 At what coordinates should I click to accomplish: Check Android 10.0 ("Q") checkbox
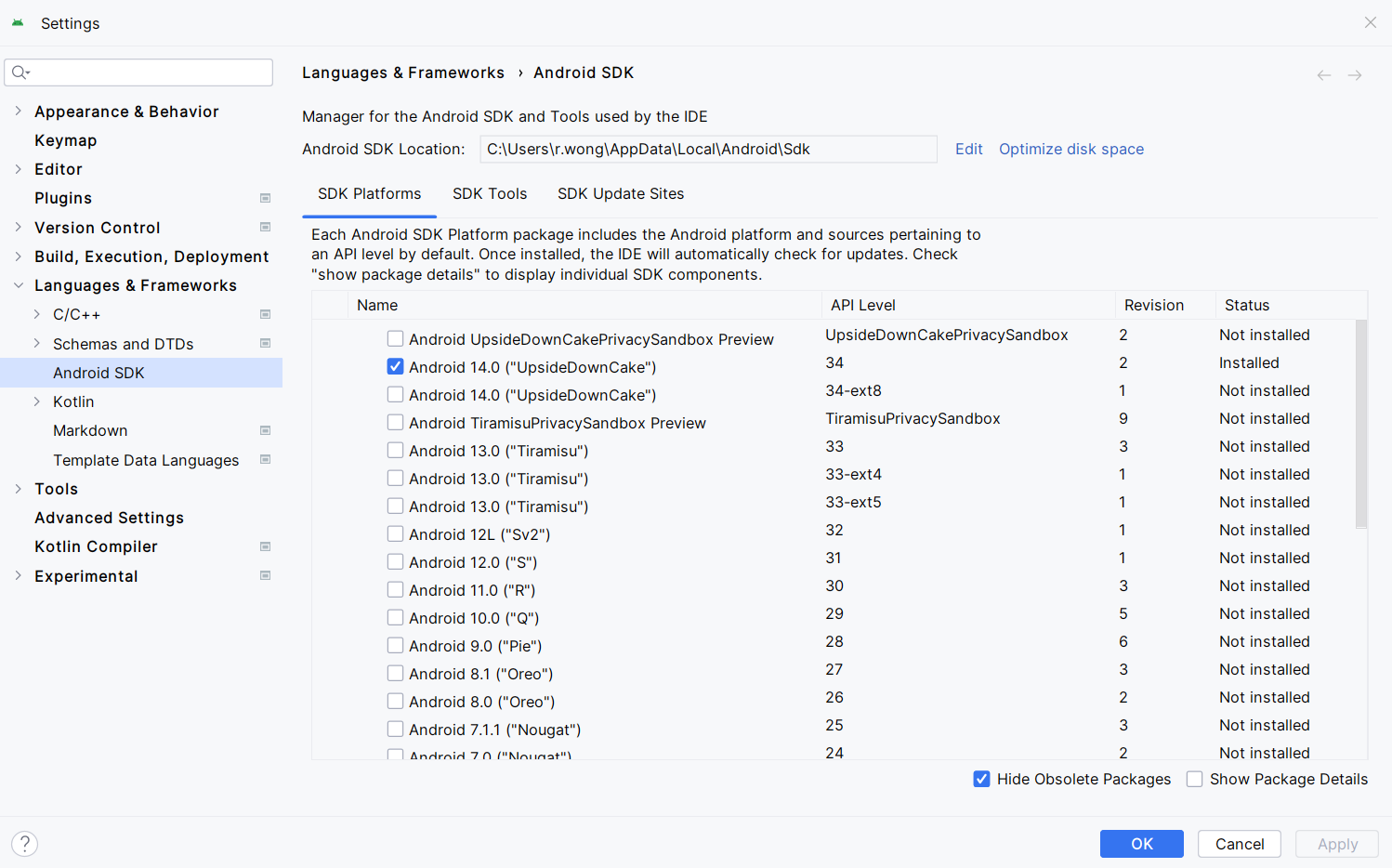395,618
